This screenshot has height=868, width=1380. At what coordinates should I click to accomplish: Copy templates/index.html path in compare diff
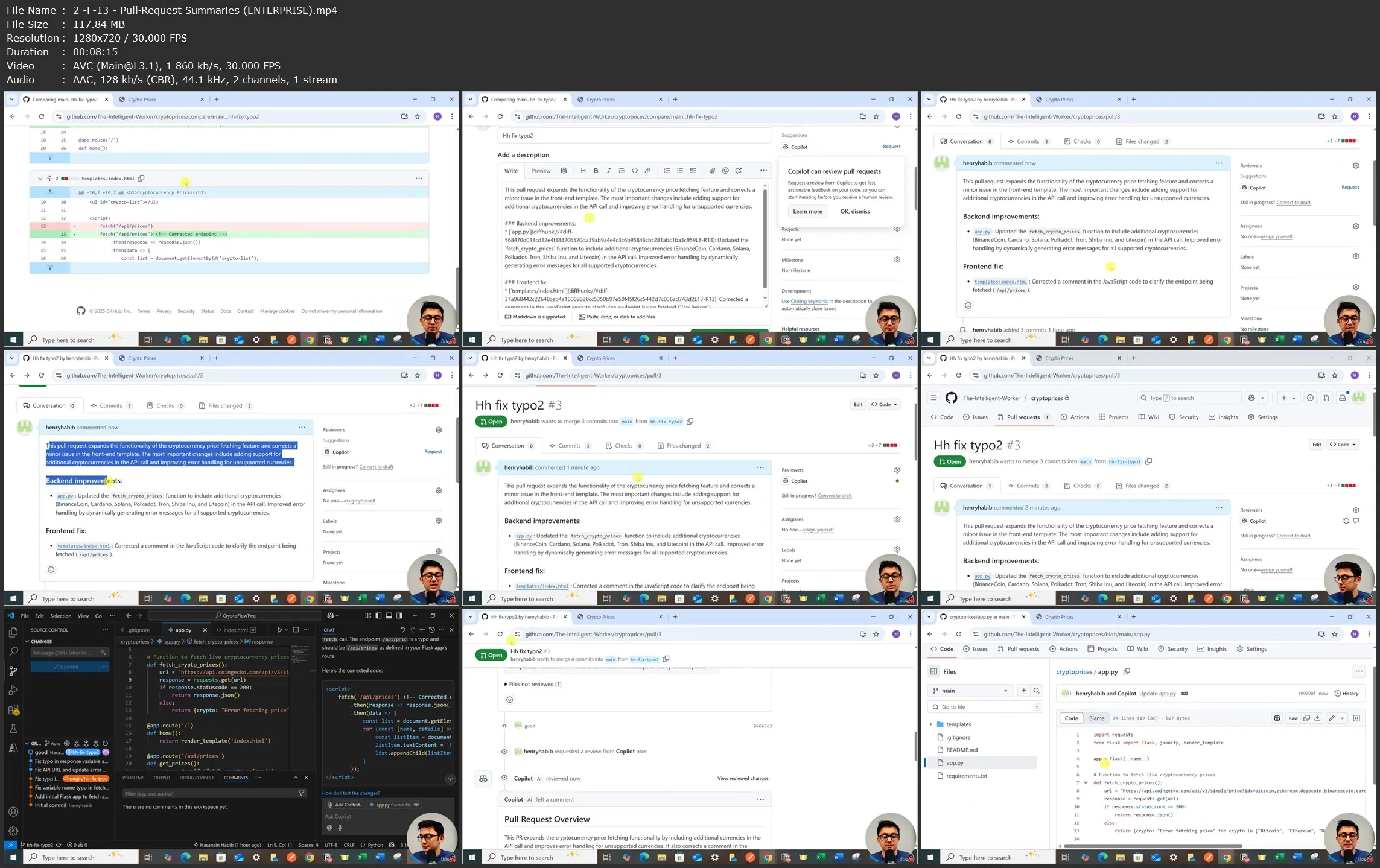pyautogui.click(x=141, y=178)
